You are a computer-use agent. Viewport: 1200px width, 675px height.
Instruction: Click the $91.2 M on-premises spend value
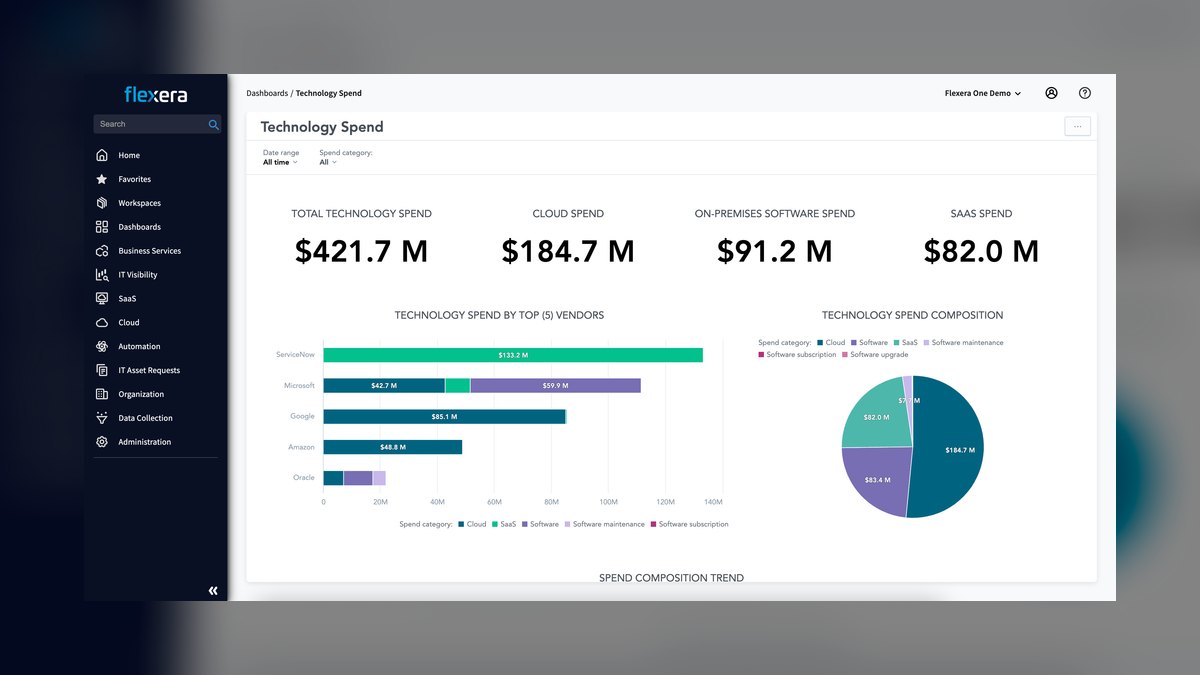coord(775,251)
